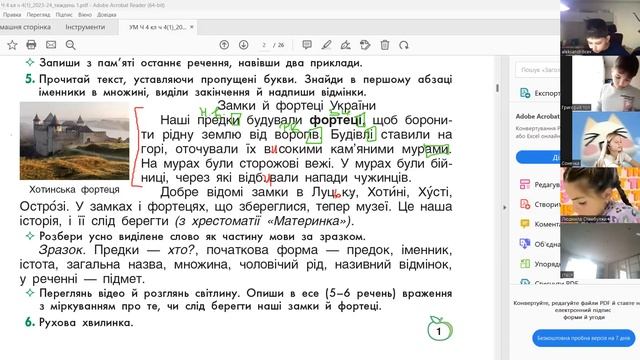Select cat filter participant video tile
Screen dimensions: 640x360
coord(600,139)
